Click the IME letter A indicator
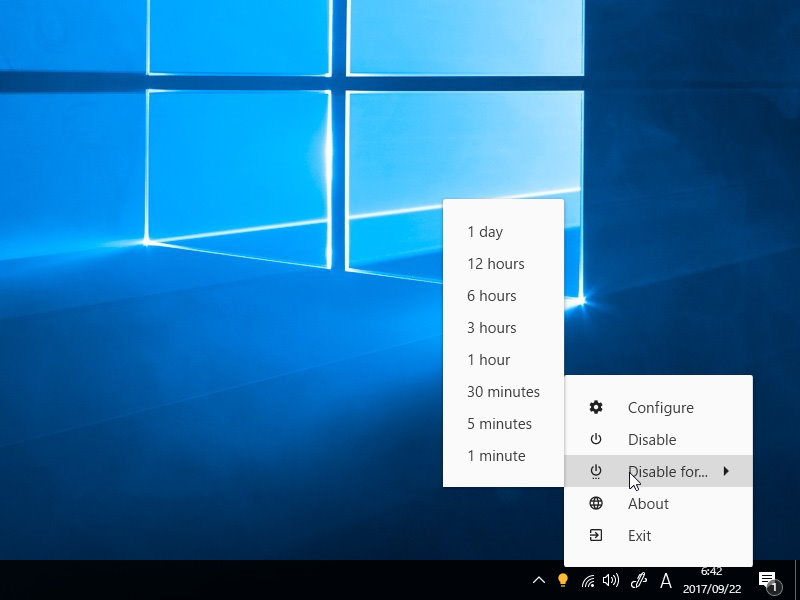This screenshot has width=800, height=600. click(x=666, y=581)
